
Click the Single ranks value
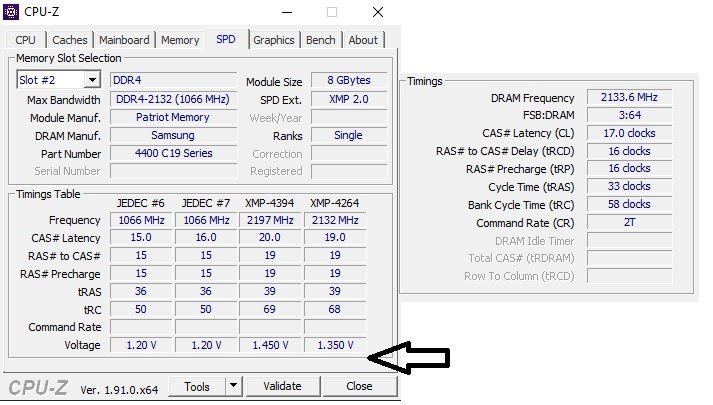click(349, 135)
